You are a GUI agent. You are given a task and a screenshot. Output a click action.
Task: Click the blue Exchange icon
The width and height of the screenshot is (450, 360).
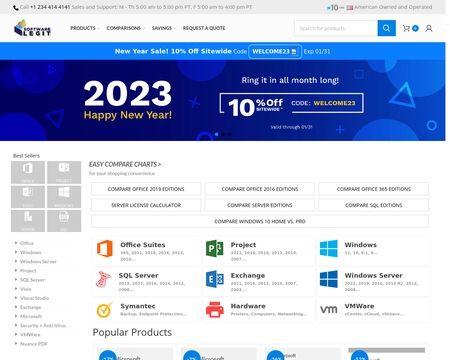coord(215,279)
